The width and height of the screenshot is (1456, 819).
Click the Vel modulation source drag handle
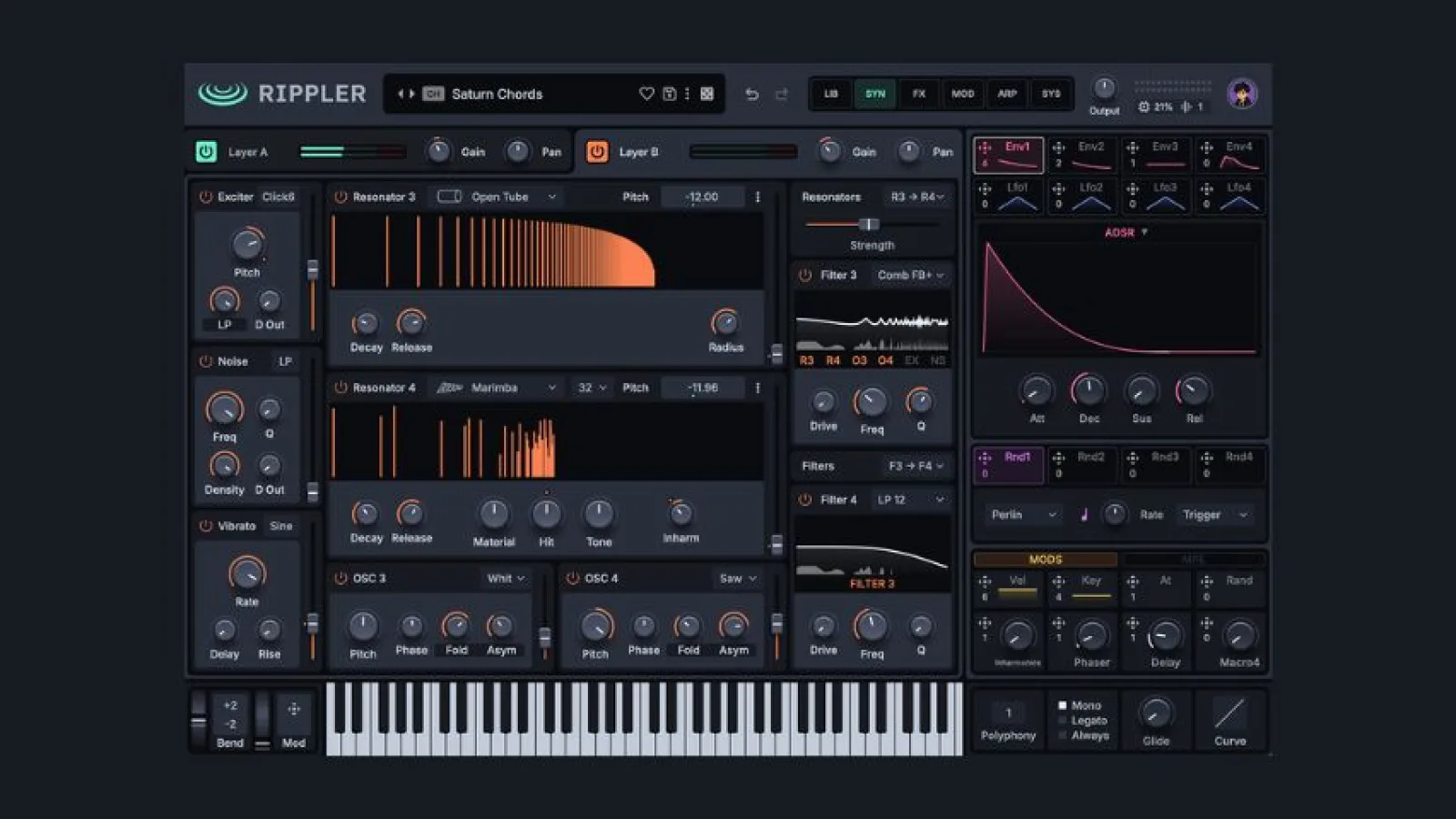[x=985, y=581]
